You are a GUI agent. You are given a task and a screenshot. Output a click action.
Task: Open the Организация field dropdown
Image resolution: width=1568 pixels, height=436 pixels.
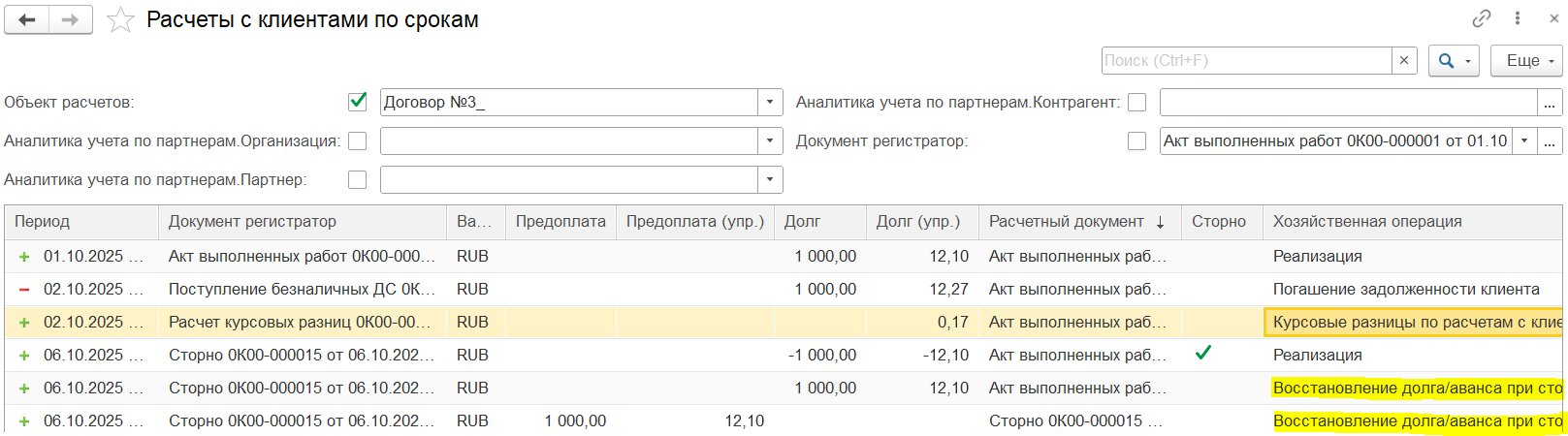[x=769, y=140]
